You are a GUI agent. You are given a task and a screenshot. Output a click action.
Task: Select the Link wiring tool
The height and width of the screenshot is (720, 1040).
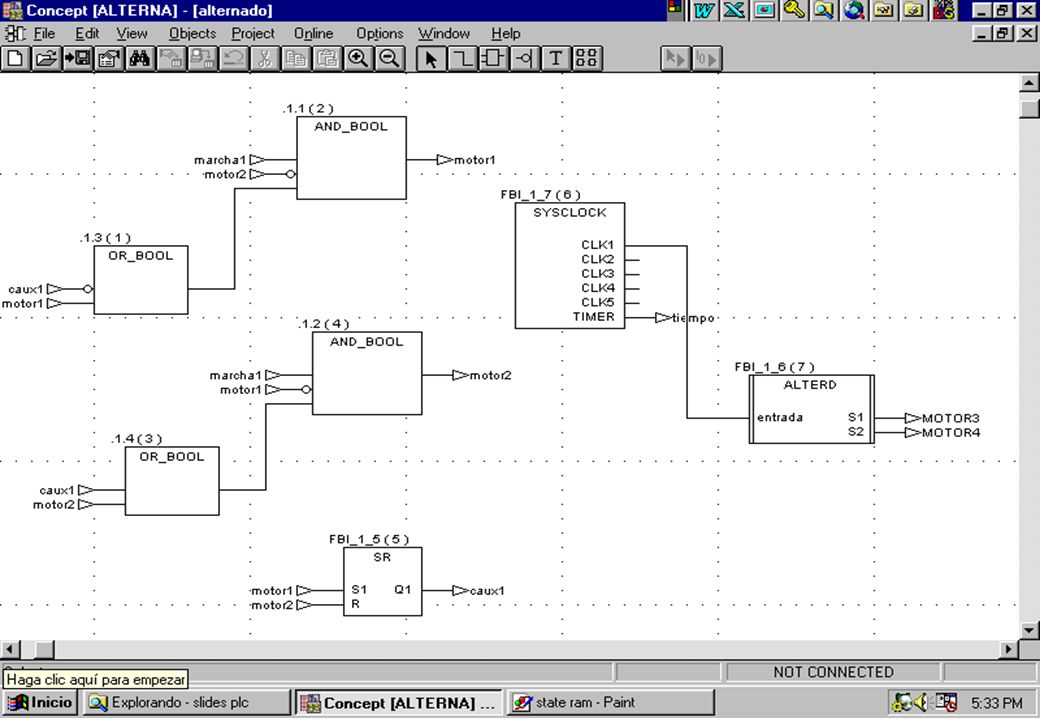(x=462, y=58)
